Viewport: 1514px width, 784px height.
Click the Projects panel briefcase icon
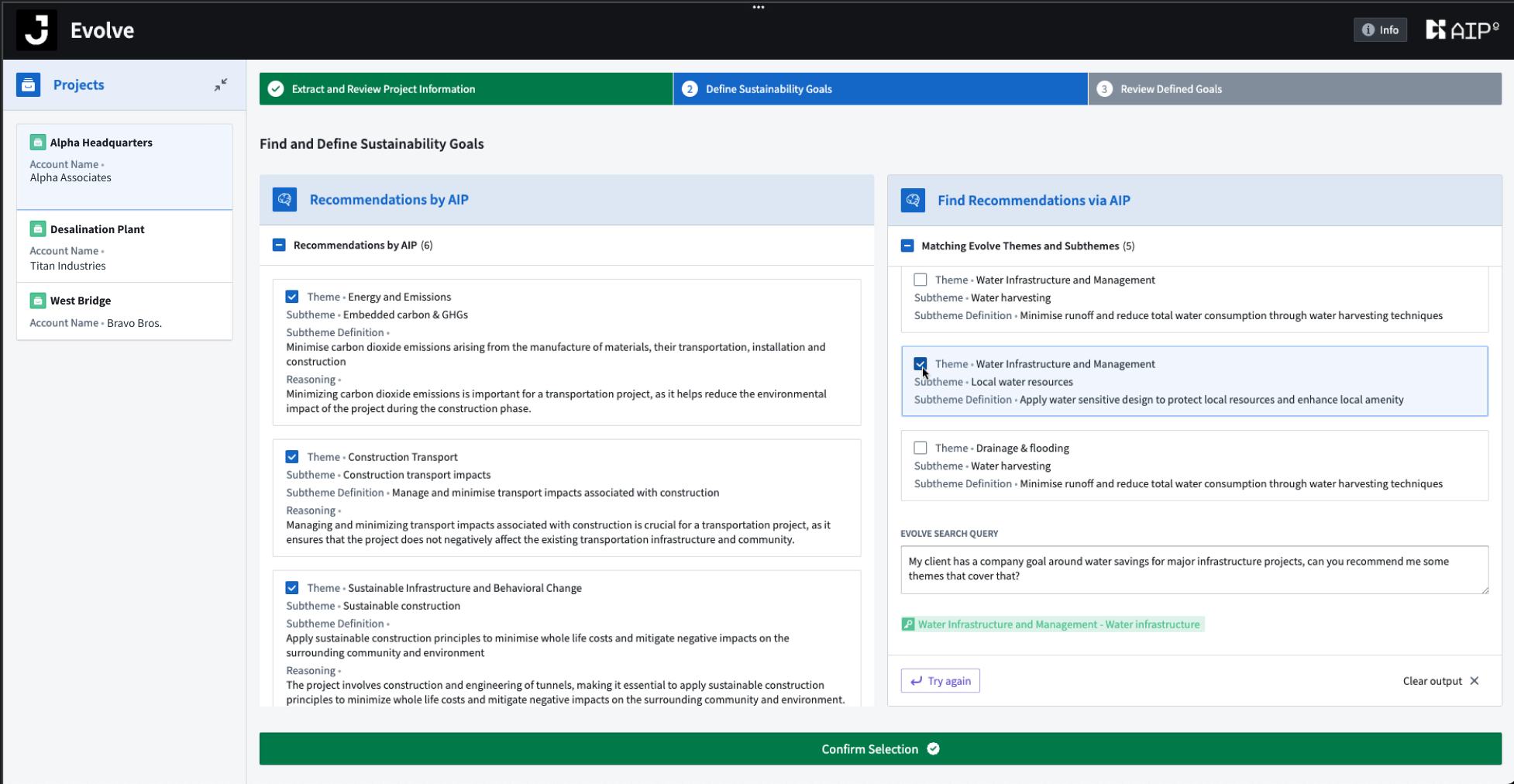tap(29, 84)
